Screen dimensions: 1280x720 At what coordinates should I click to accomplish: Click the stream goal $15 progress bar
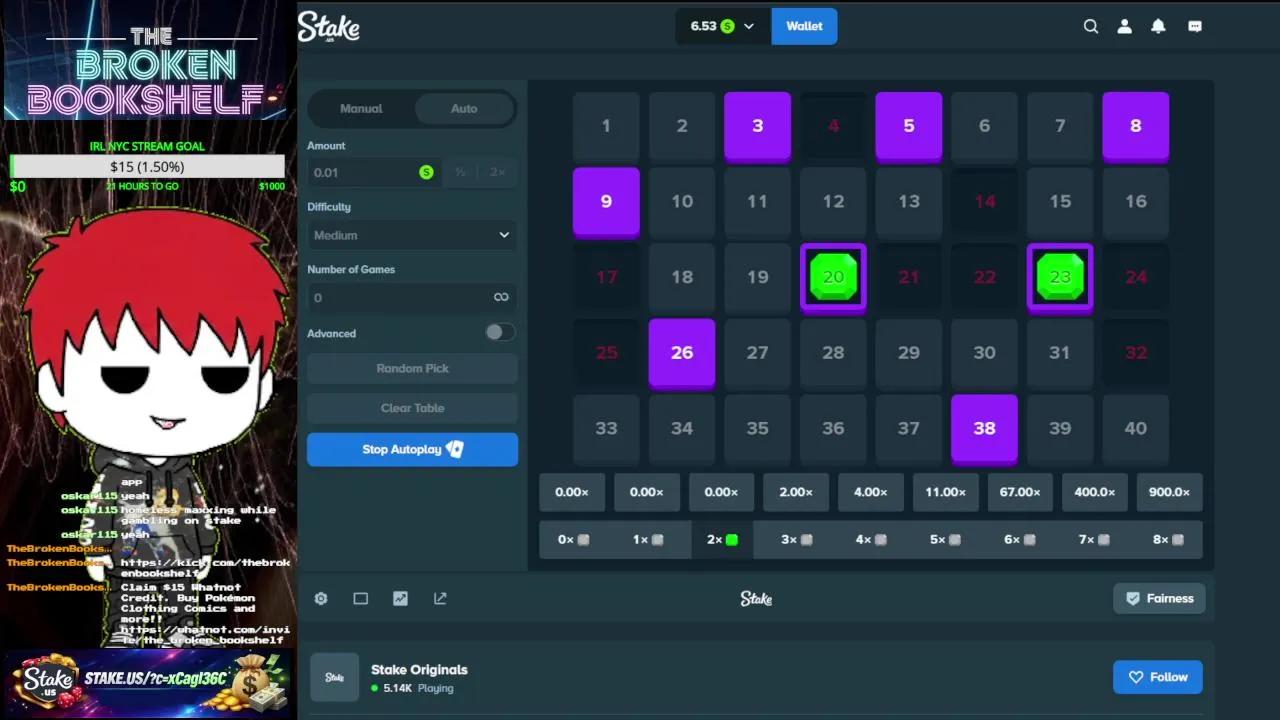147,166
